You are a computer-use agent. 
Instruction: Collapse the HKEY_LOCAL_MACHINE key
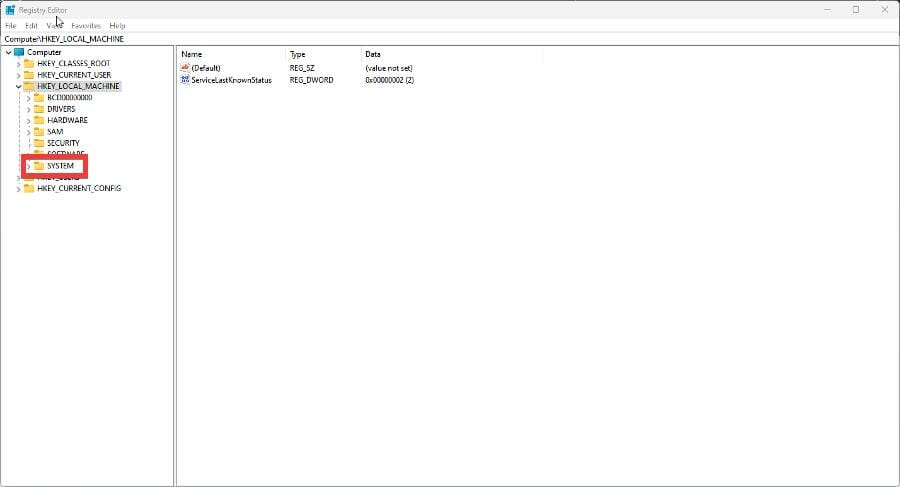(x=18, y=86)
